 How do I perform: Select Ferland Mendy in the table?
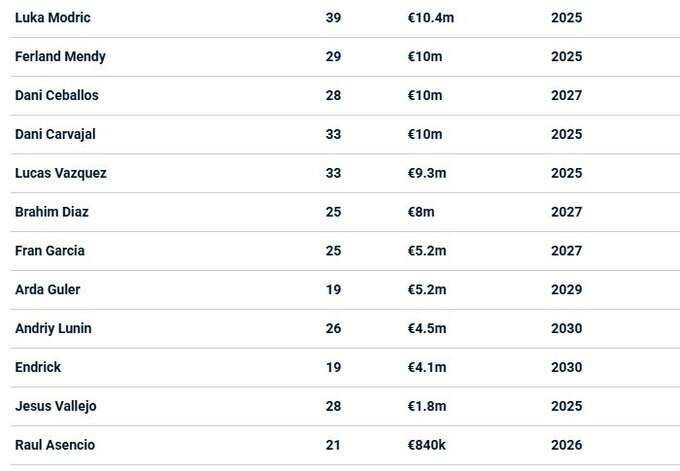tap(60, 57)
